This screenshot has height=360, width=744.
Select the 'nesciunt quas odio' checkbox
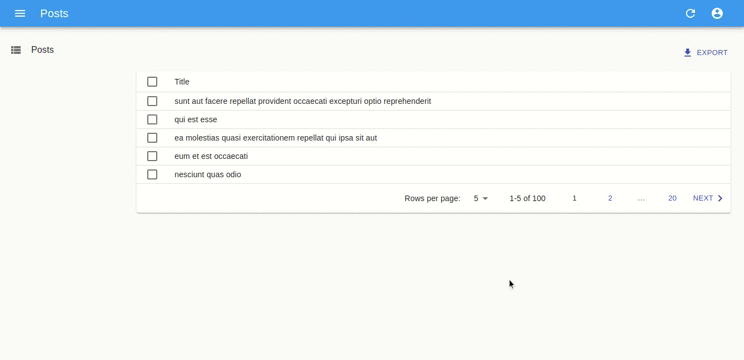click(152, 175)
